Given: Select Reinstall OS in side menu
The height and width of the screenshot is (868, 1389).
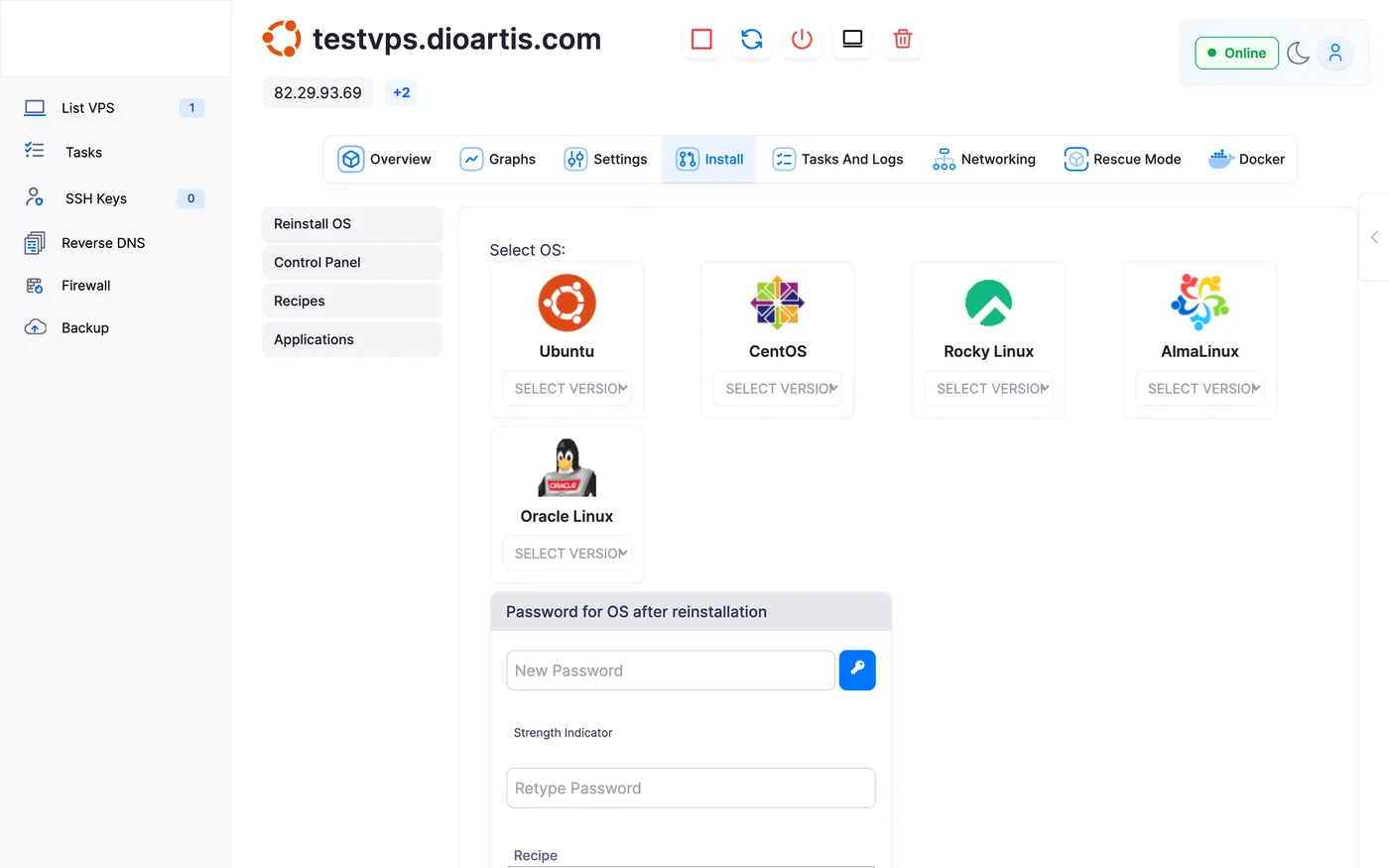Looking at the screenshot, I should pos(352,223).
